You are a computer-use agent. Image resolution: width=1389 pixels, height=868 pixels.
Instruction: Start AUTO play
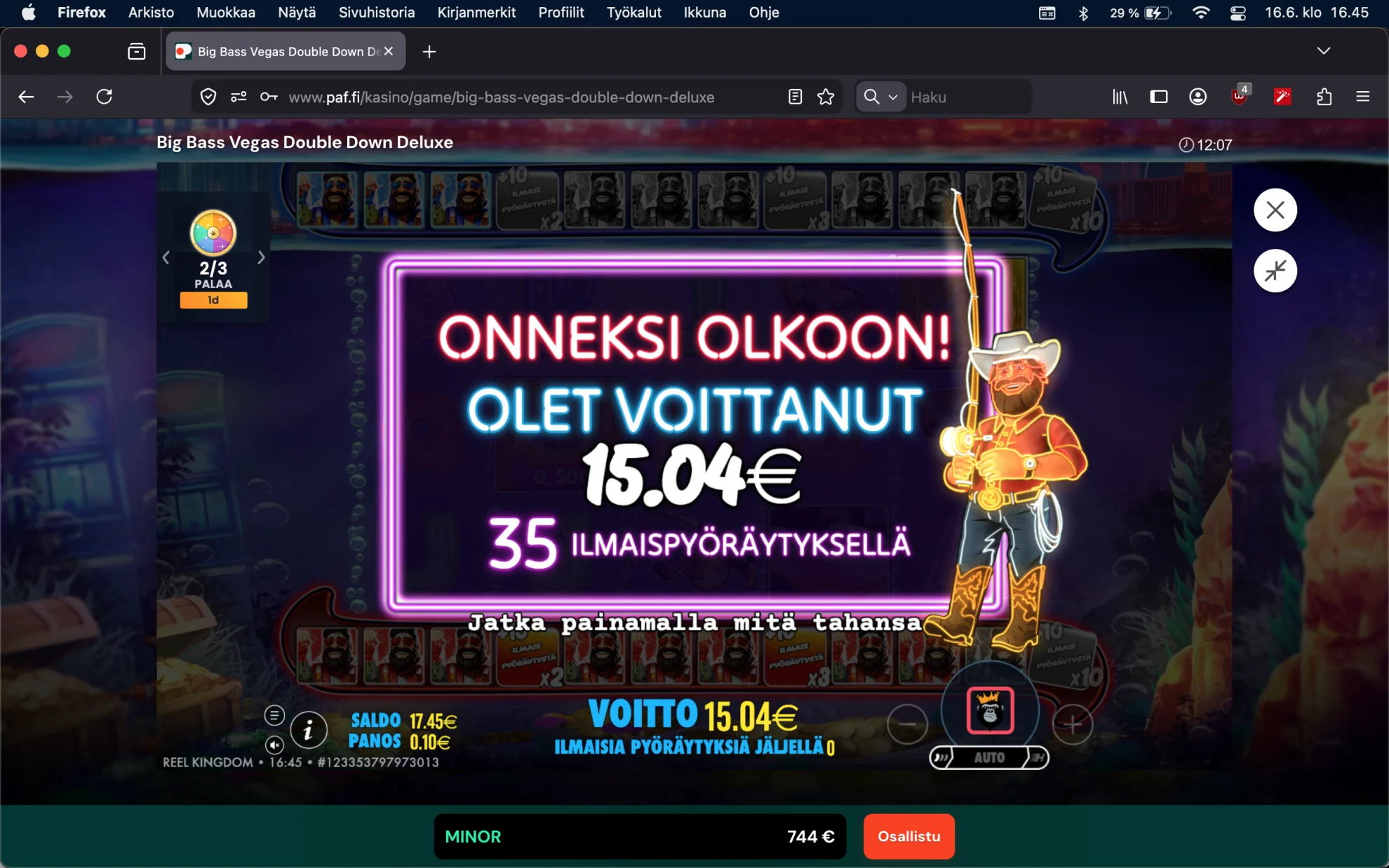coord(989,757)
